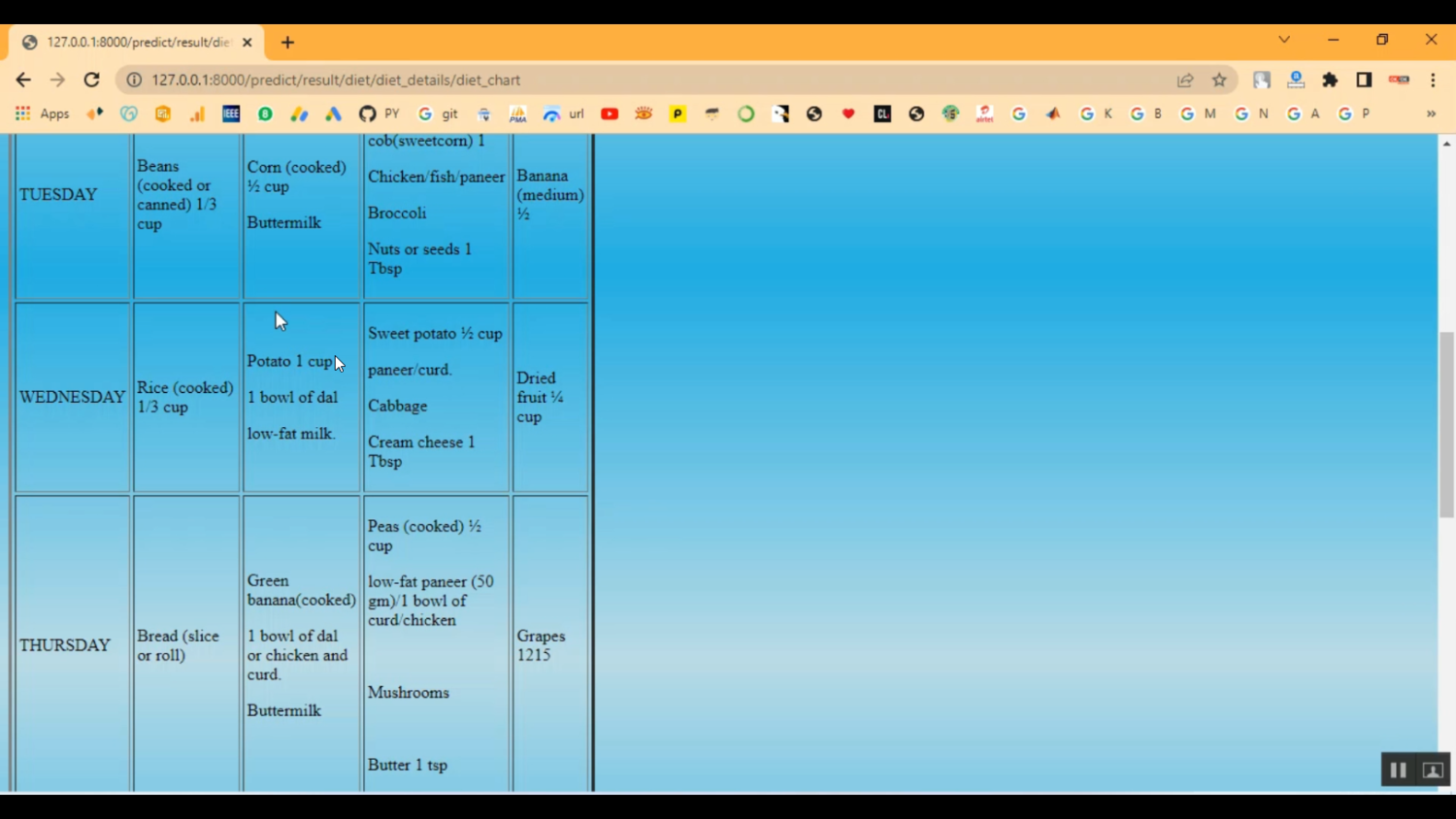The height and width of the screenshot is (819, 1456).
Task: Show more bookmarks with the overflow chevron
Action: coord(1431,114)
